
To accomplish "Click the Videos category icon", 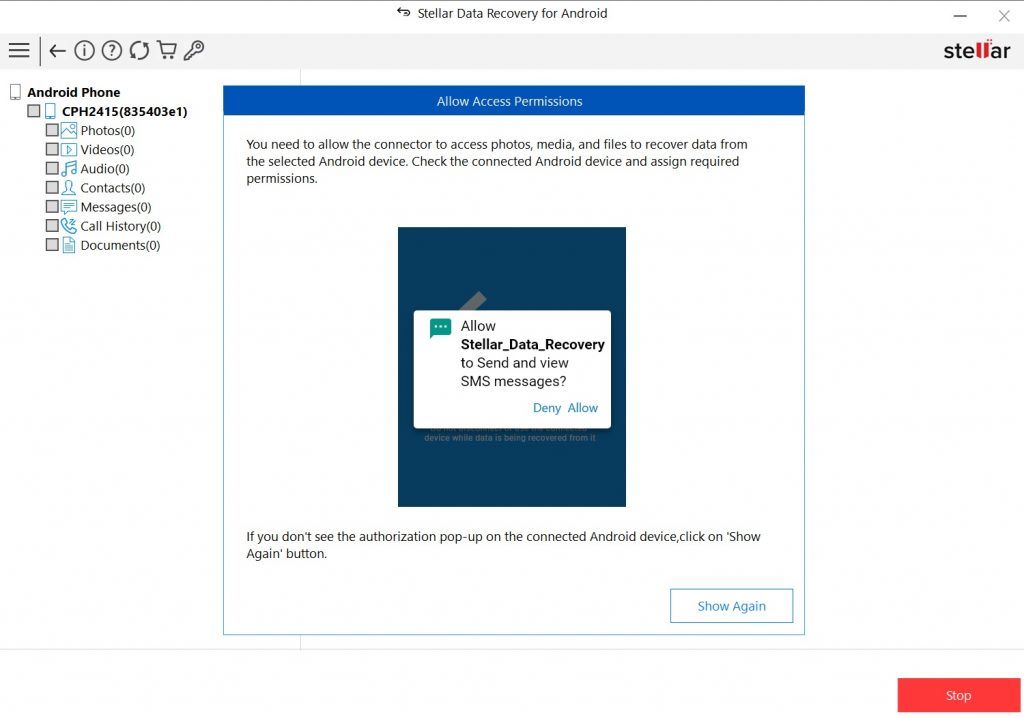I will 69,150.
